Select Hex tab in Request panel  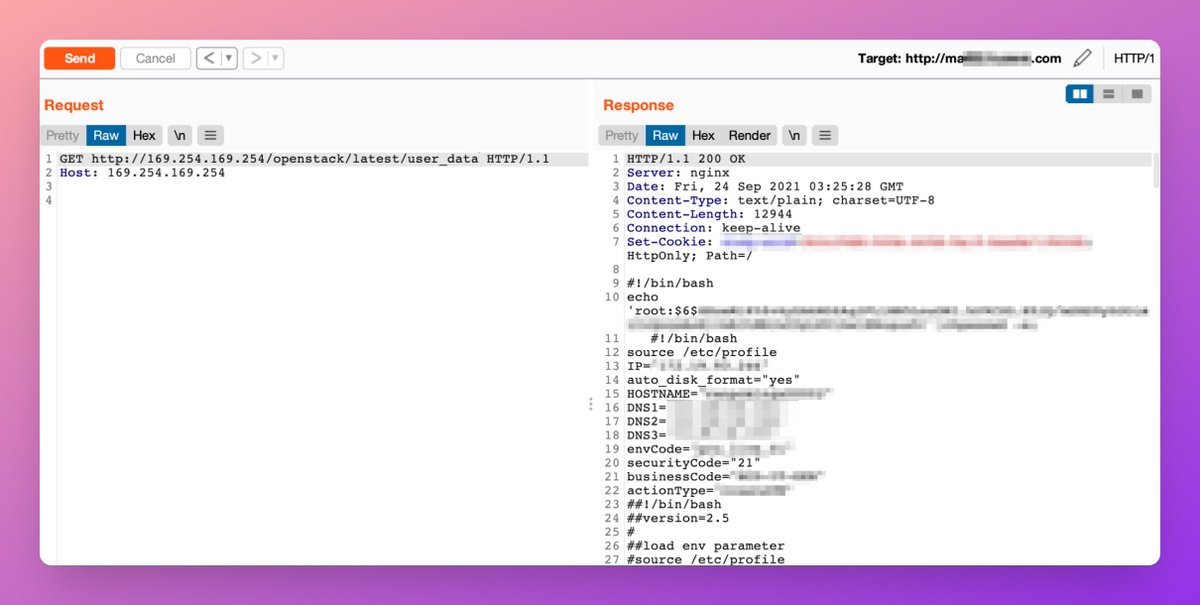pos(144,135)
